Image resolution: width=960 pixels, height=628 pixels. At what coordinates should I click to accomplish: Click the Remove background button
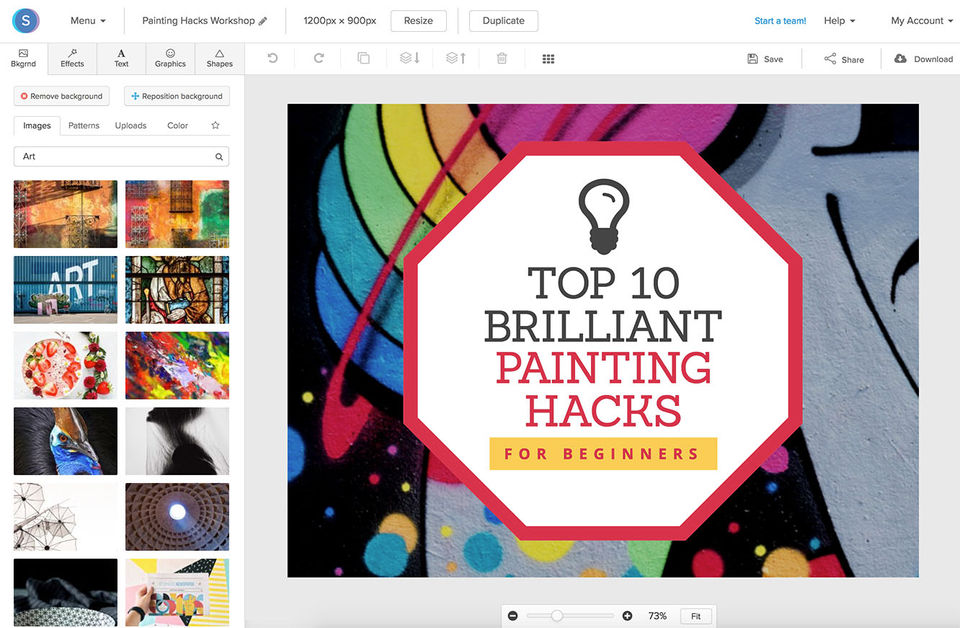click(62, 96)
